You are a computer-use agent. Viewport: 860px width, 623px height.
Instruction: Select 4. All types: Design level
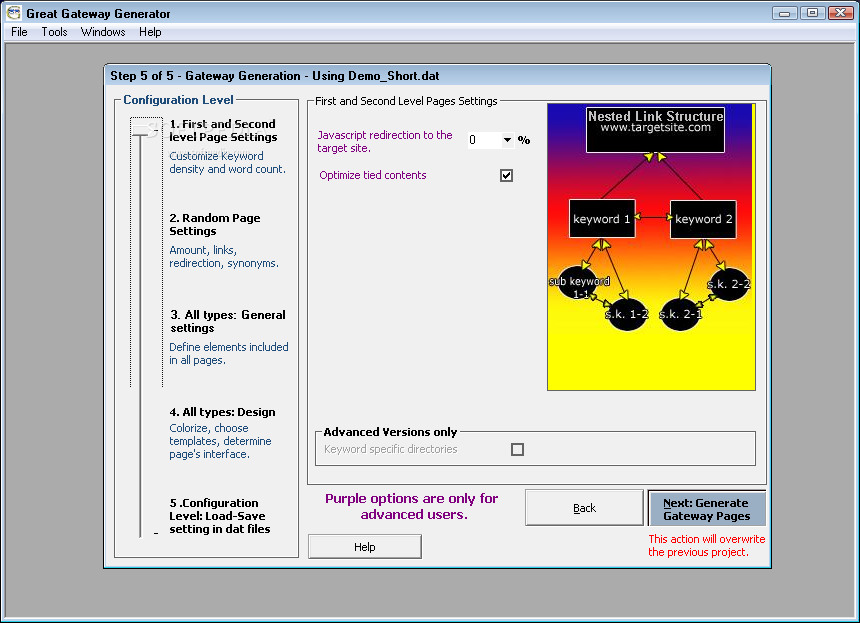pyautogui.click(x=222, y=412)
